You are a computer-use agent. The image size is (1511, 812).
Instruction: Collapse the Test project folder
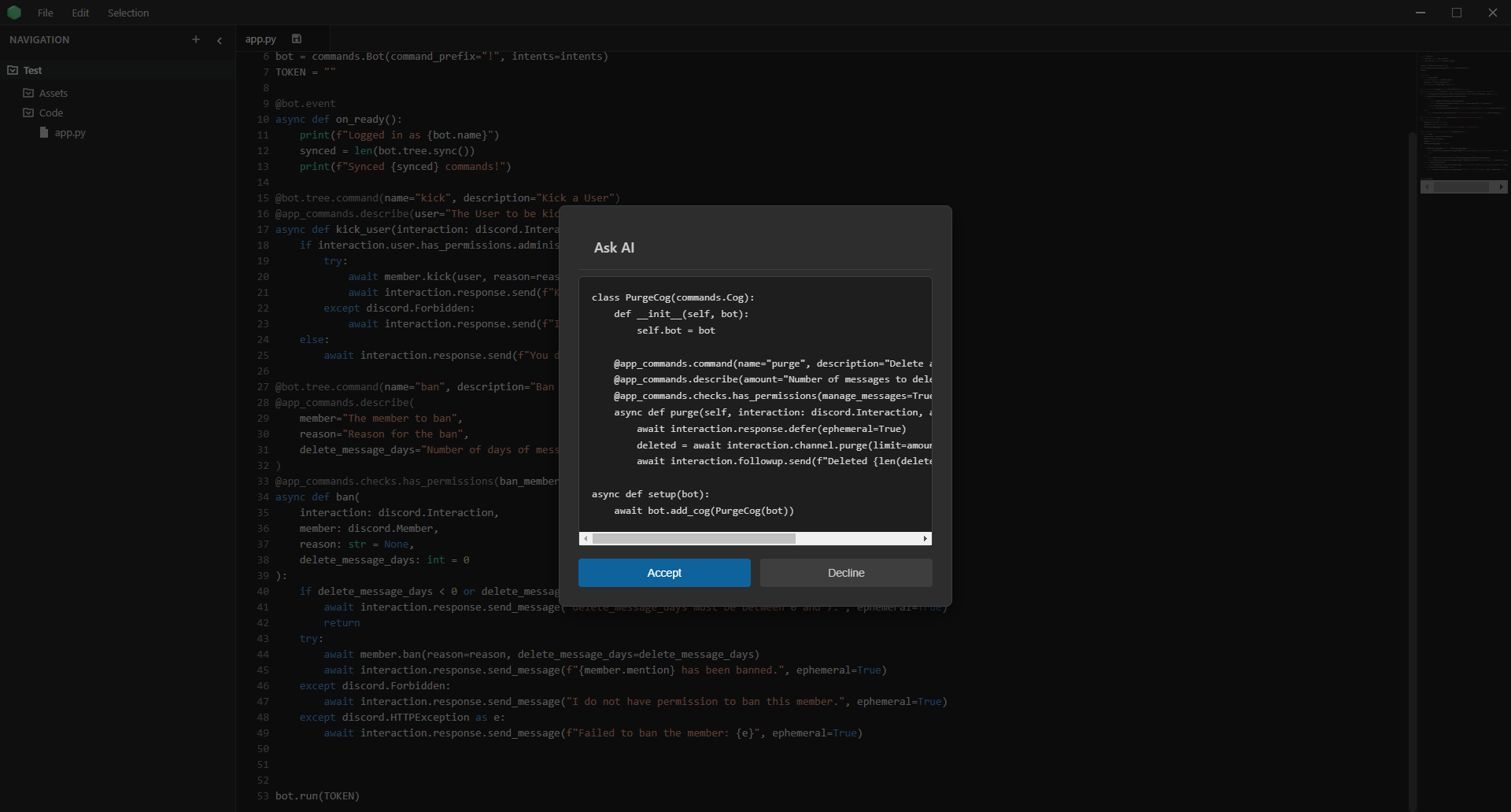tap(13, 70)
